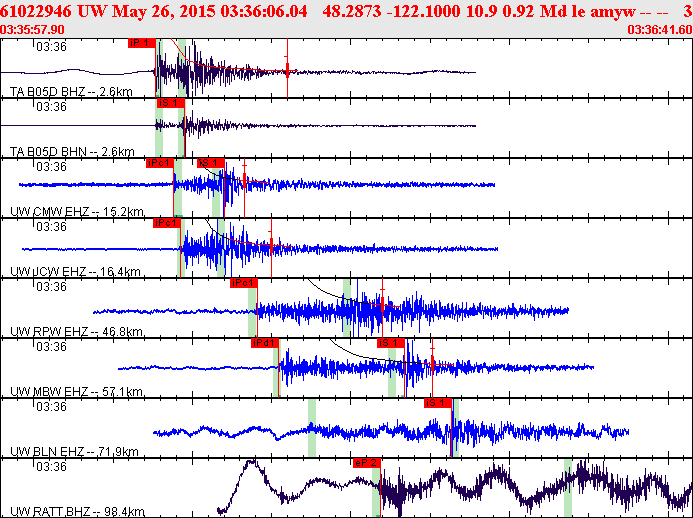Click the station label UW MBW EHZ -- 57.1km
Viewport: 693px width, 518px height.
(76, 392)
